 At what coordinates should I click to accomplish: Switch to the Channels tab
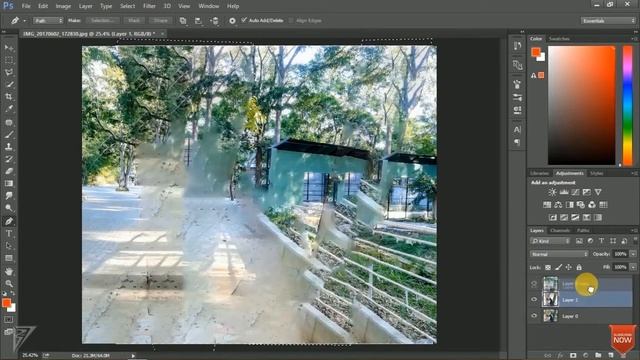tap(560, 231)
